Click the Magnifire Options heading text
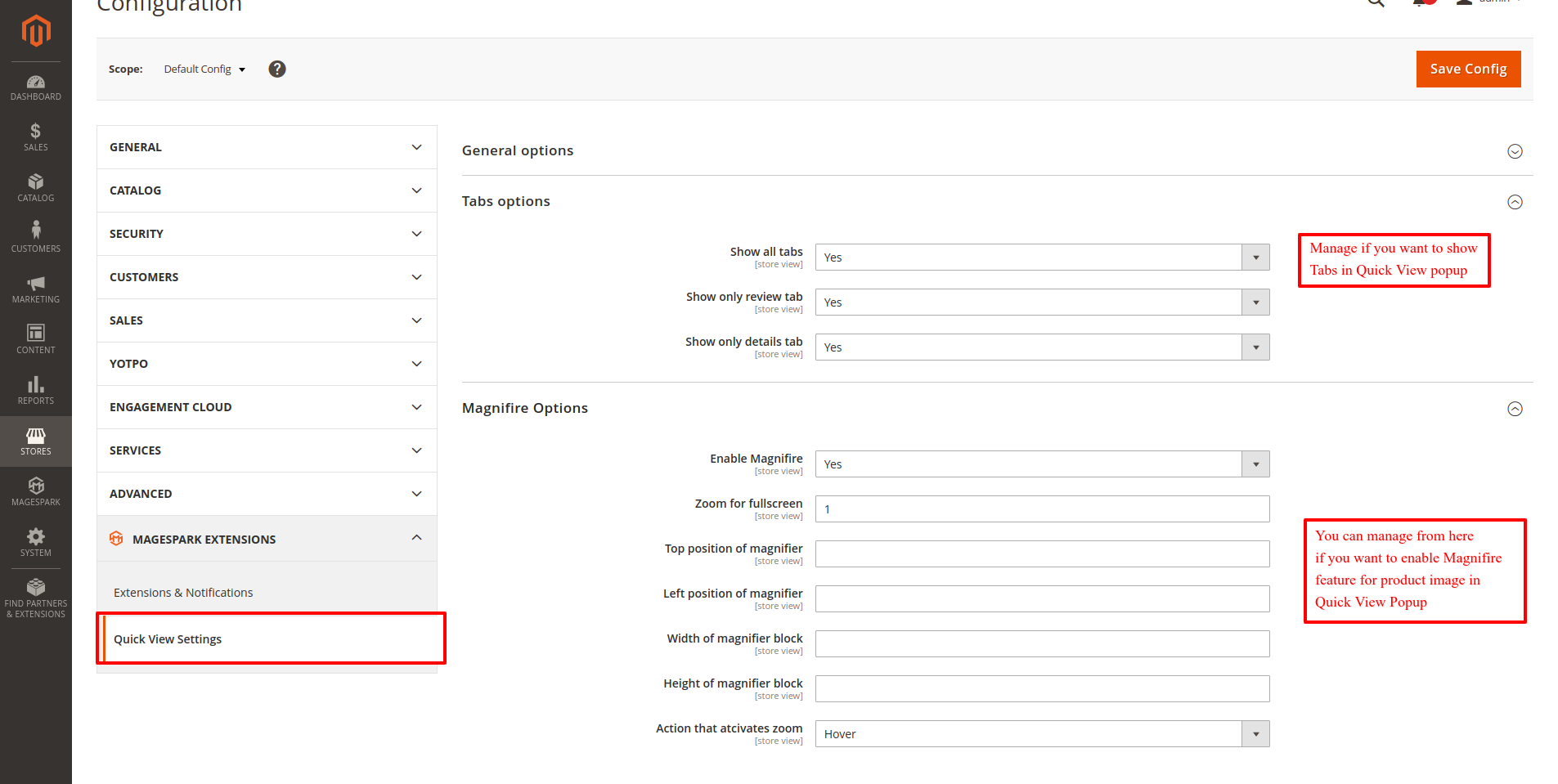Image resolution: width=1558 pixels, height=784 pixels. tap(525, 408)
